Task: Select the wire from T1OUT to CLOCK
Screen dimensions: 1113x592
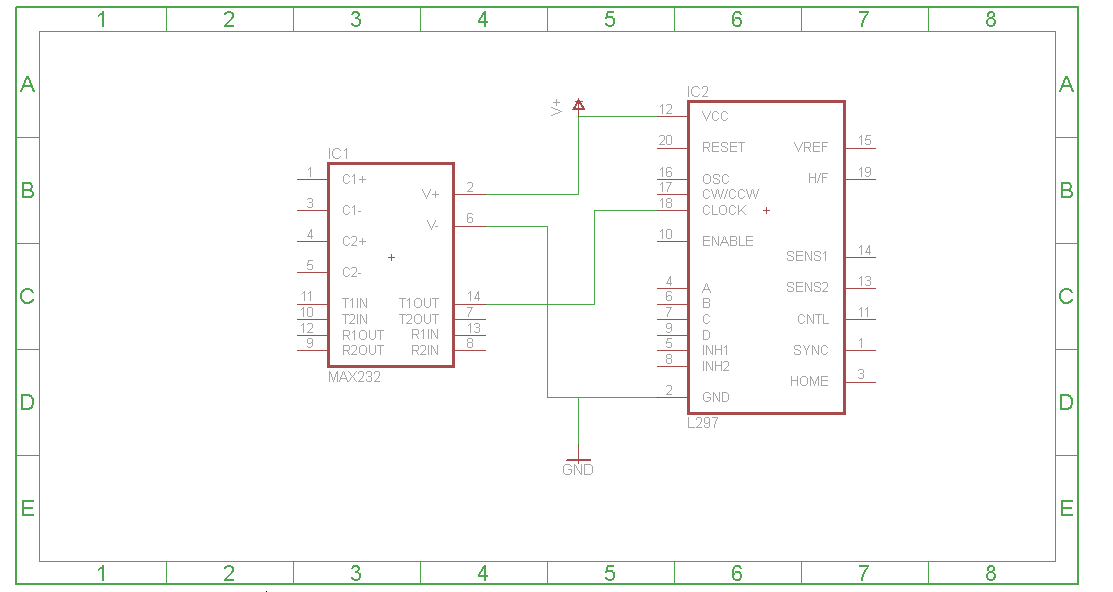Action: tap(594, 257)
